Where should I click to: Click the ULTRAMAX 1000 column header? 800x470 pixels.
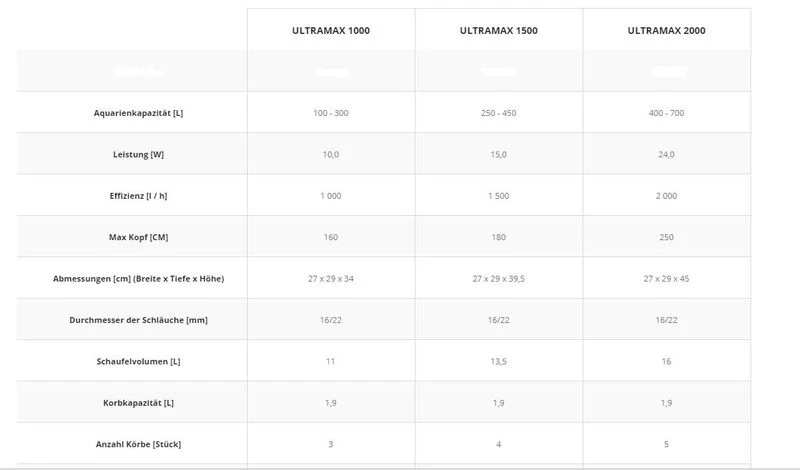[x=331, y=31]
